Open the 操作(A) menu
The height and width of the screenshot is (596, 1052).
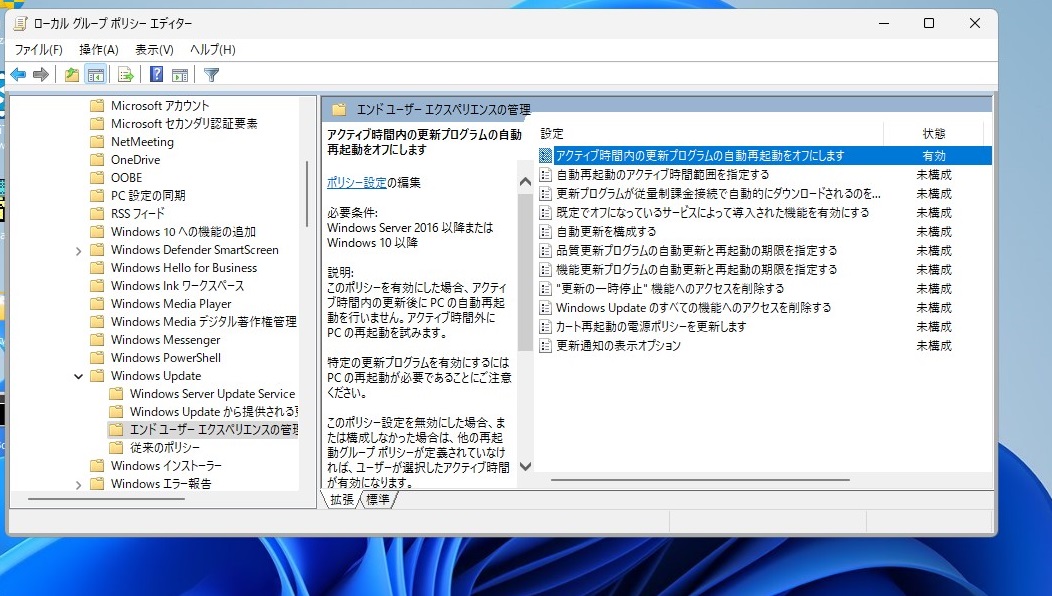pyautogui.click(x=98, y=49)
